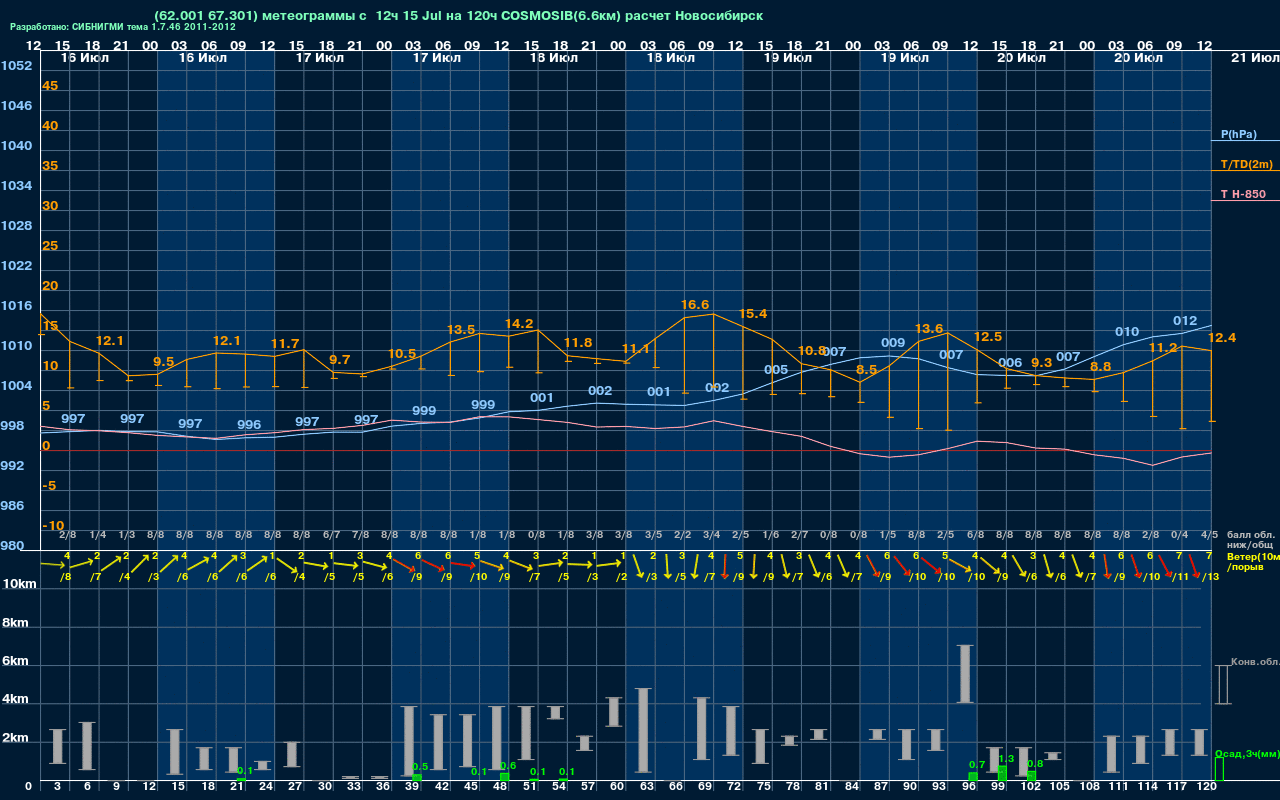The width and height of the screenshot is (1280, 800).
Task: Click the 0.5 precipitation amount label
Action: 420,767
